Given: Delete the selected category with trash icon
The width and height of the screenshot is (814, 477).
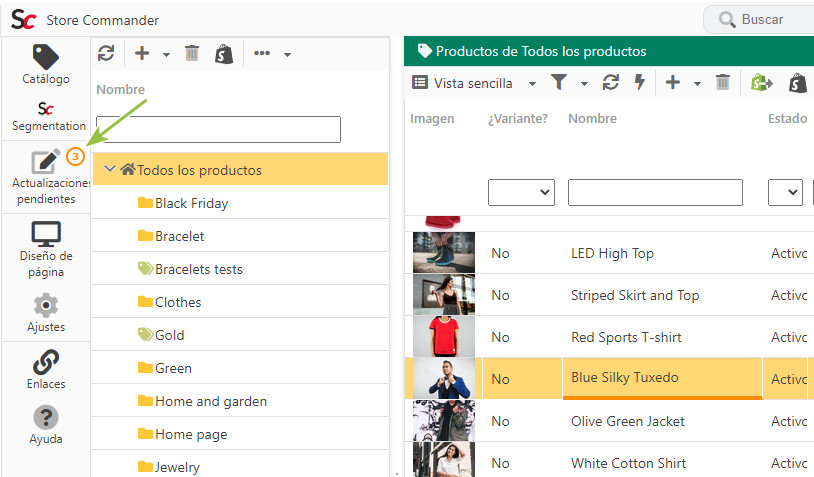Looking at the screenshot, I should coord(192,53).
